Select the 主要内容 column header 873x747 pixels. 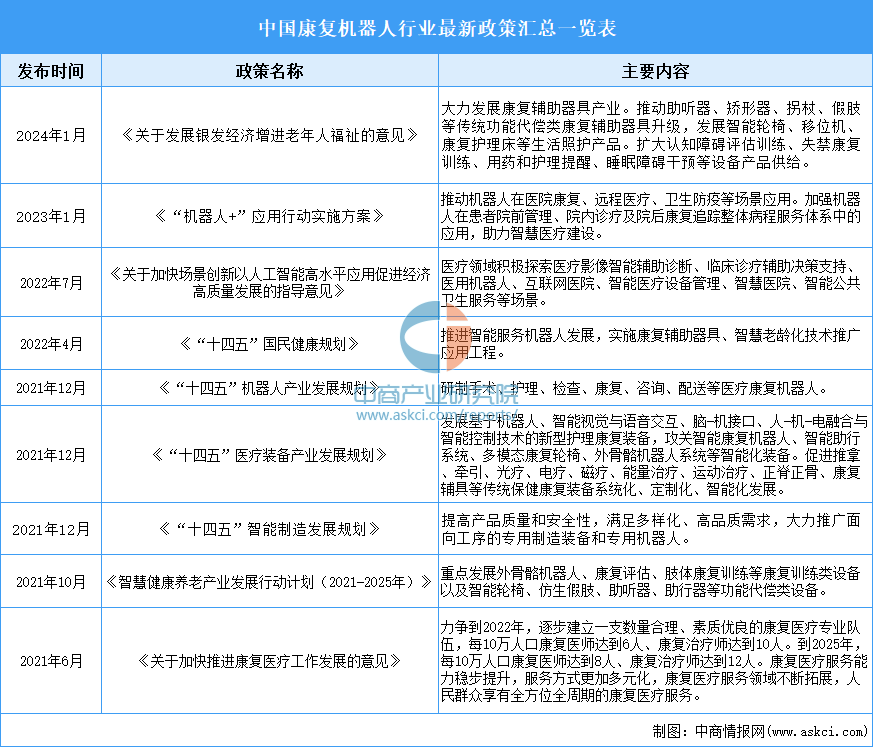(654, 72)
